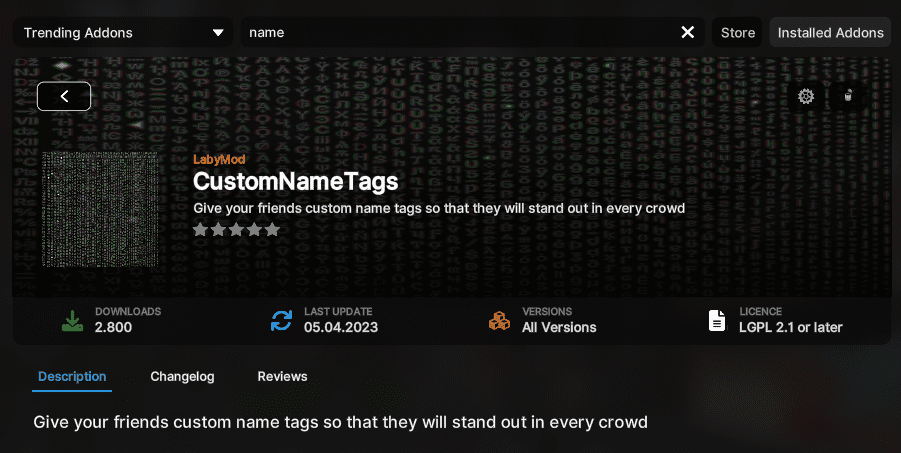Clear the search text with the X
Viewport: 901px width, 453px height.
[687, 32]
